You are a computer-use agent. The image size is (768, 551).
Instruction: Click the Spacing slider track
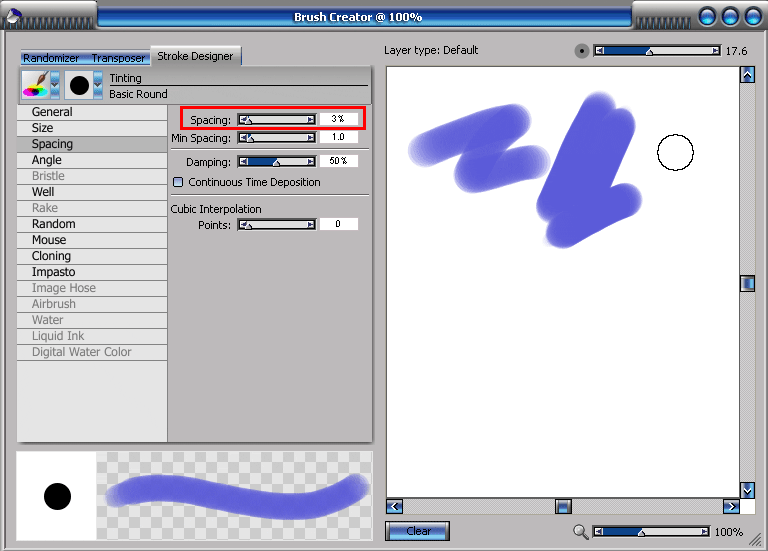tap(277, 120)
